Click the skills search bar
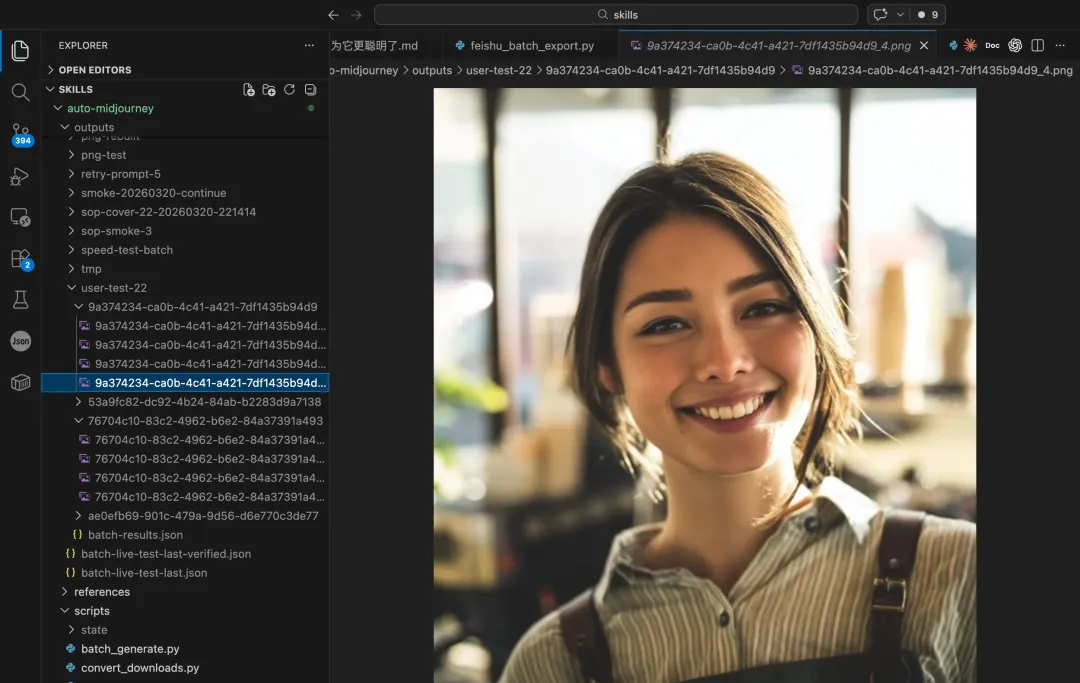This screenshot has width=1080, height=683. (616, 14)
